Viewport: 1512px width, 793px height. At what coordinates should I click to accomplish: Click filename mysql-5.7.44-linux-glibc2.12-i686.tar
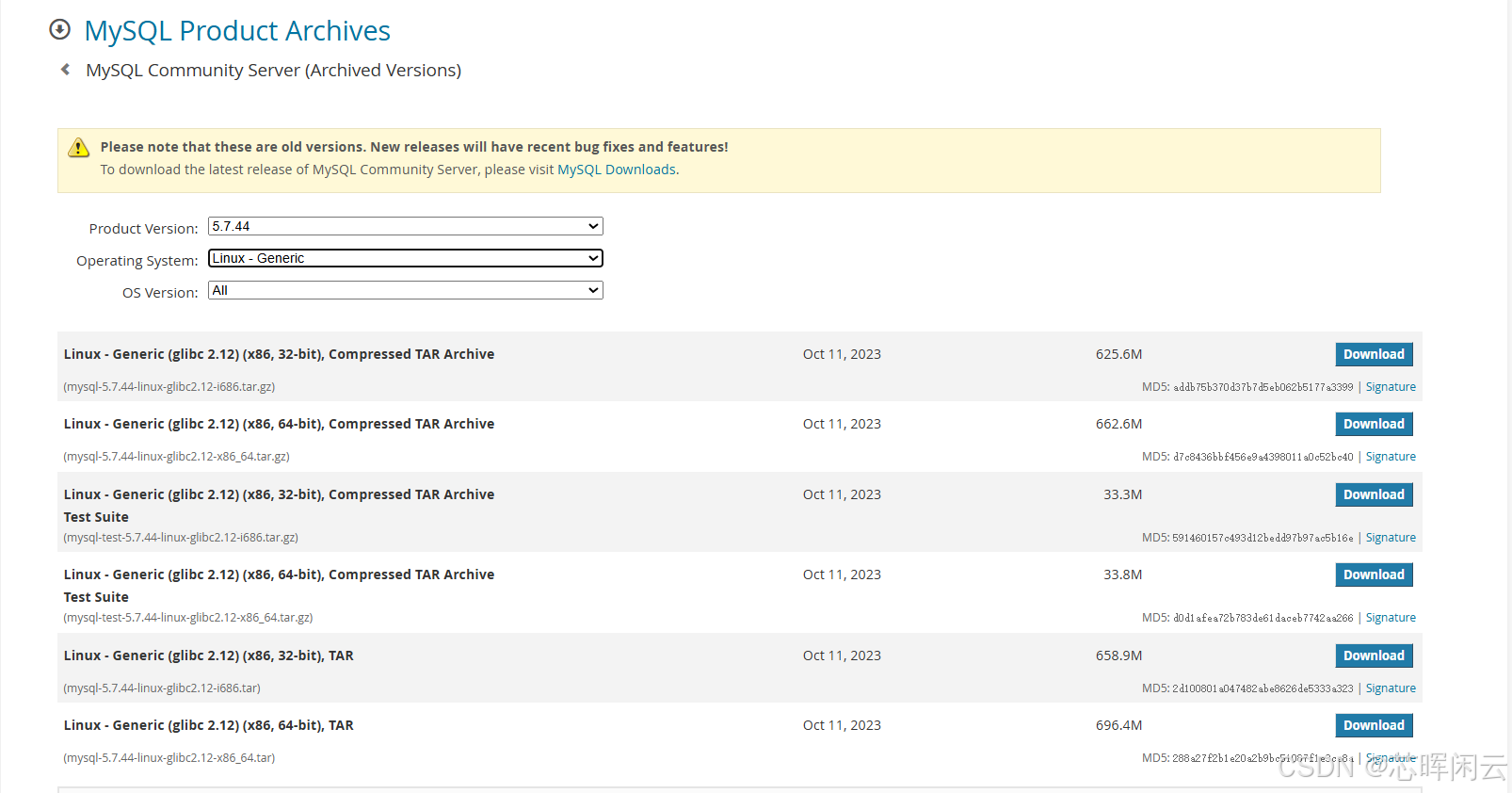[162, 688]
